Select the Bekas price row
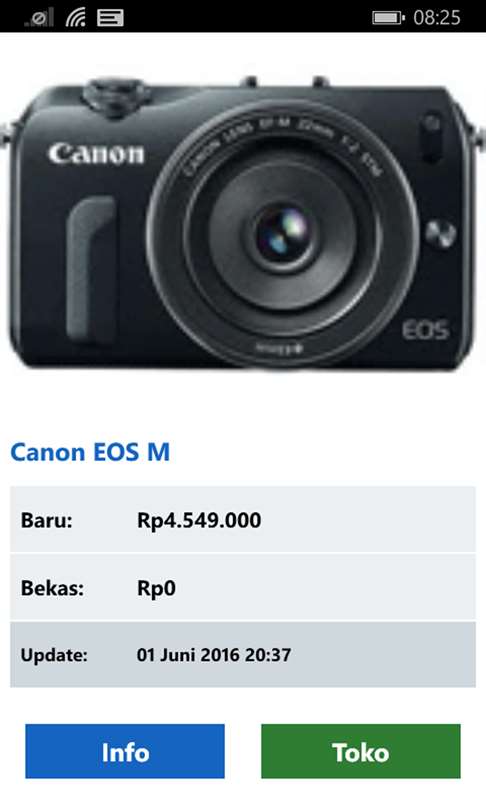The width and height of the screenshot is (486, 810). [x=243, y=587]
